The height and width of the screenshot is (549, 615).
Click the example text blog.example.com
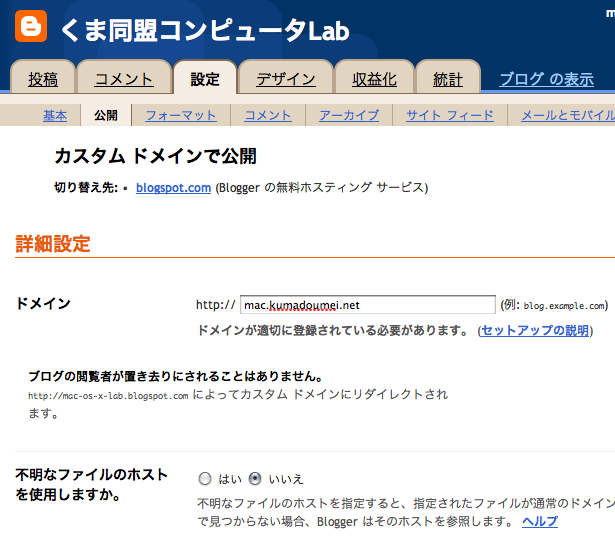(564, 306)
